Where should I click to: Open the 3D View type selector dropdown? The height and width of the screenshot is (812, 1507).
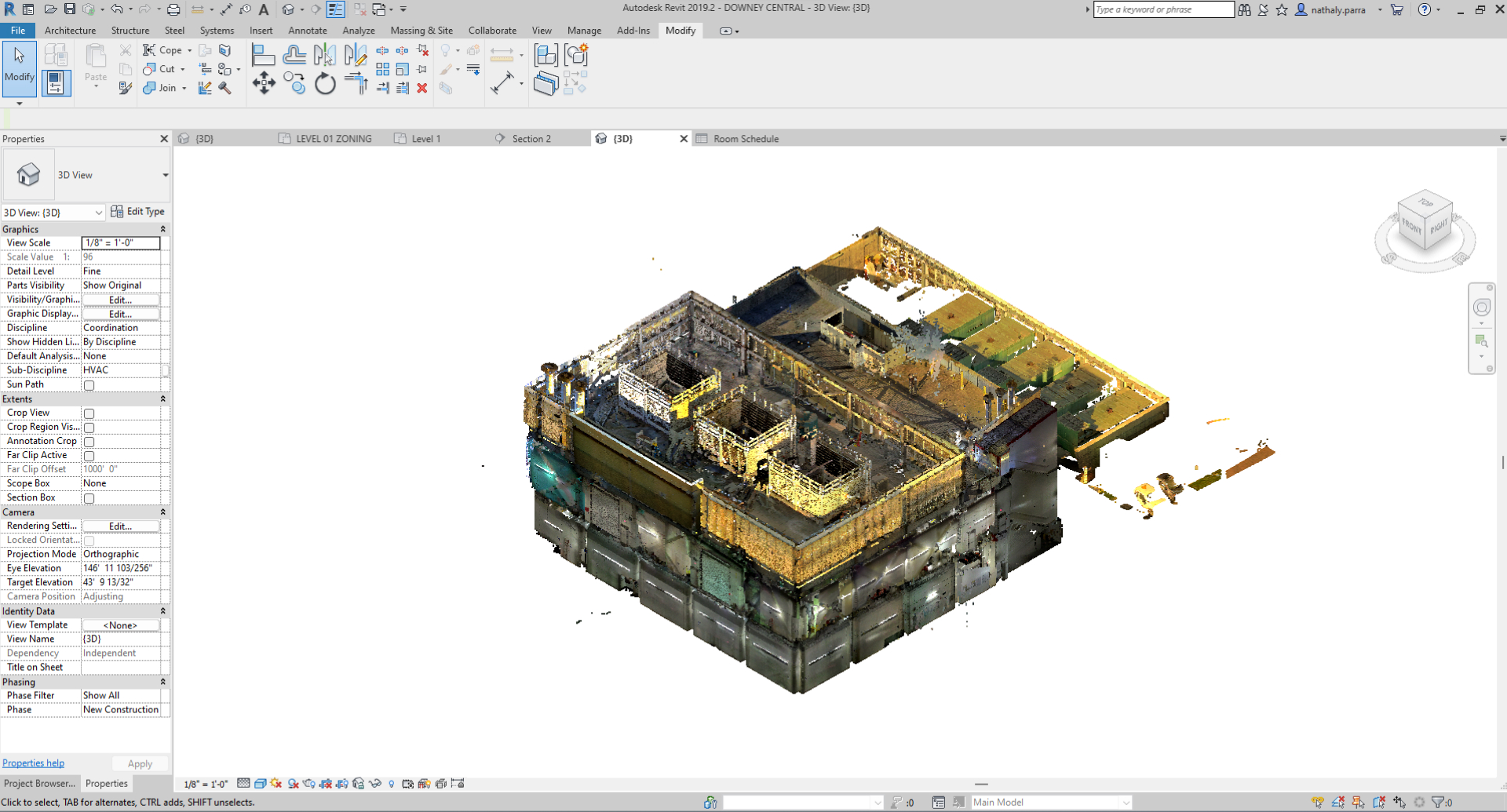pos(165,175)
